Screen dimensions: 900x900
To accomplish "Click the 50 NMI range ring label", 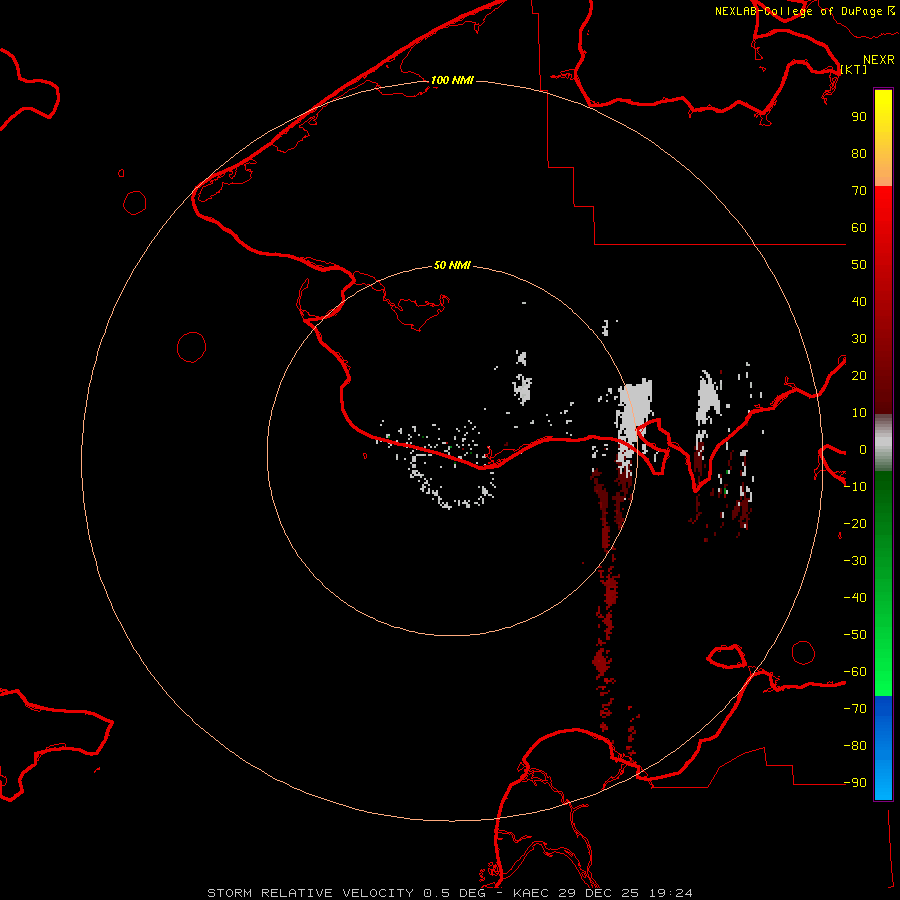I will pos(452,265).
